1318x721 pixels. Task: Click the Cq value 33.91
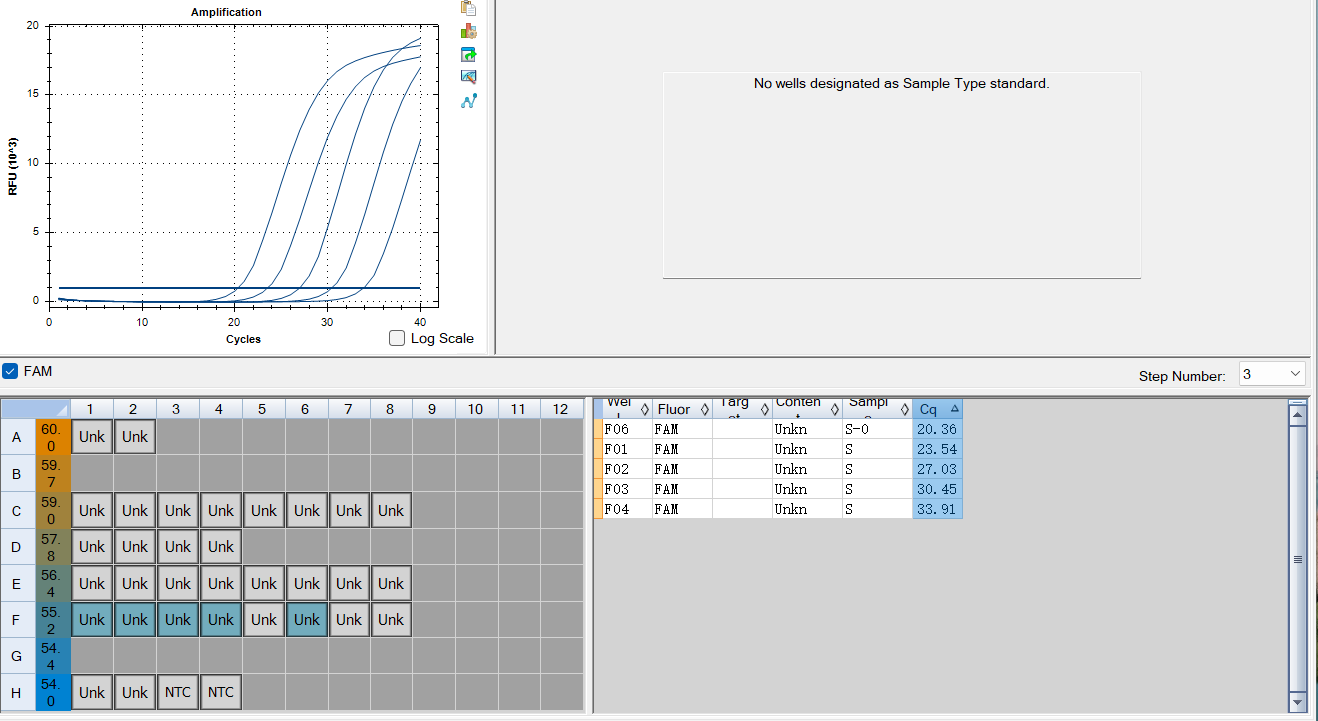click(x=937, y=509)
